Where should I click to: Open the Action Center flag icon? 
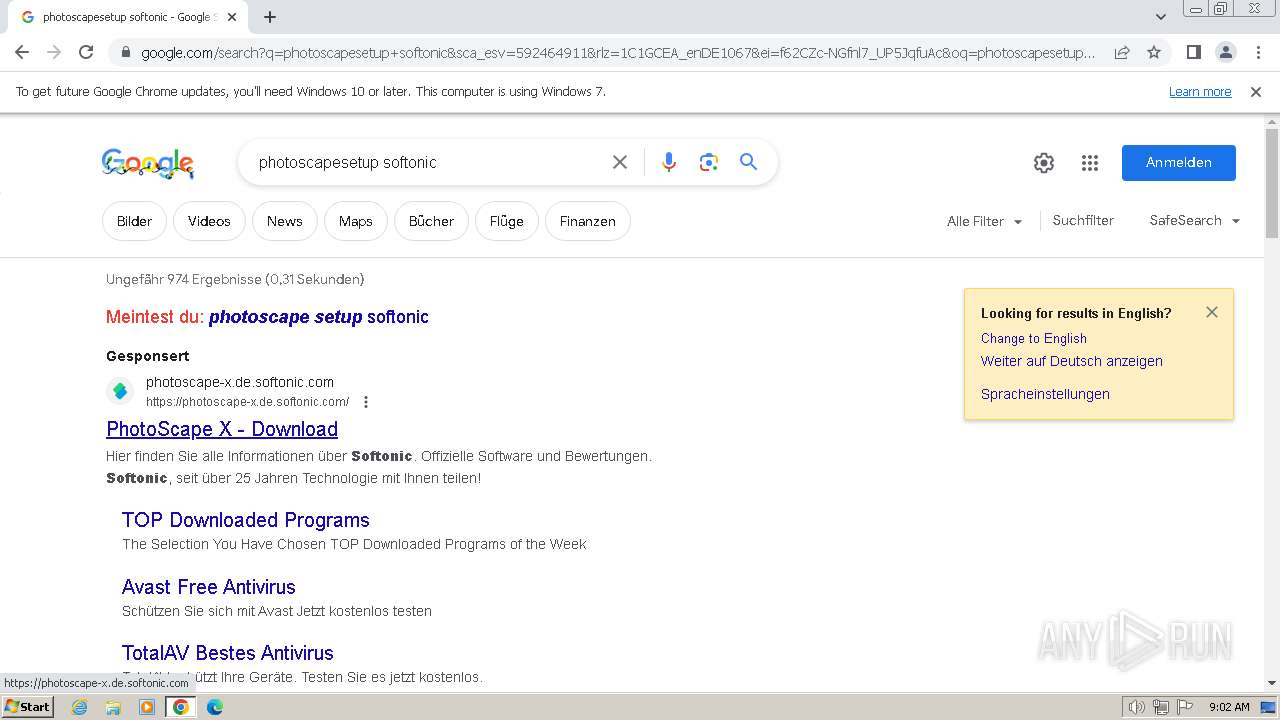[x=1184, y=707]
